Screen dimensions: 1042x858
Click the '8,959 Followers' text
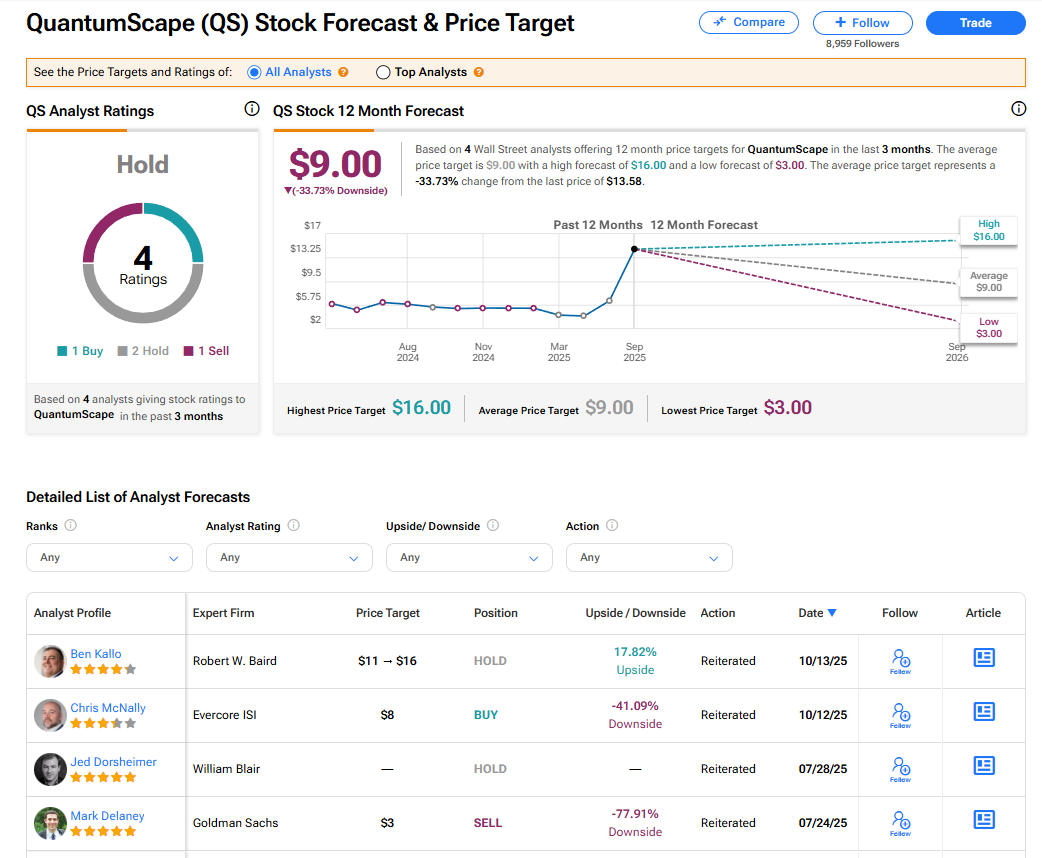[862, 44]
